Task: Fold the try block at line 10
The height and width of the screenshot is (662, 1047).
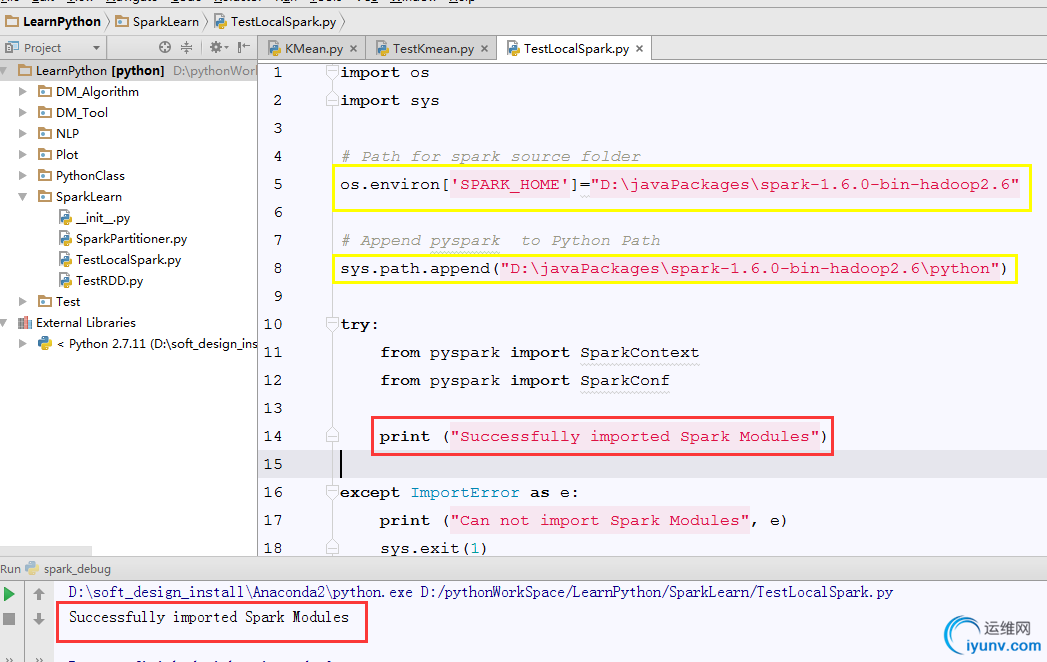Action: coord(332,324)
